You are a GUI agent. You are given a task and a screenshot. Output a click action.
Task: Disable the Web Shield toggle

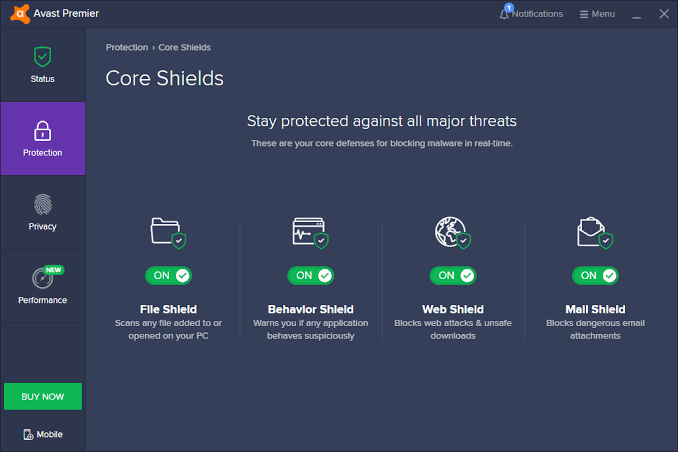click(453, 276)
